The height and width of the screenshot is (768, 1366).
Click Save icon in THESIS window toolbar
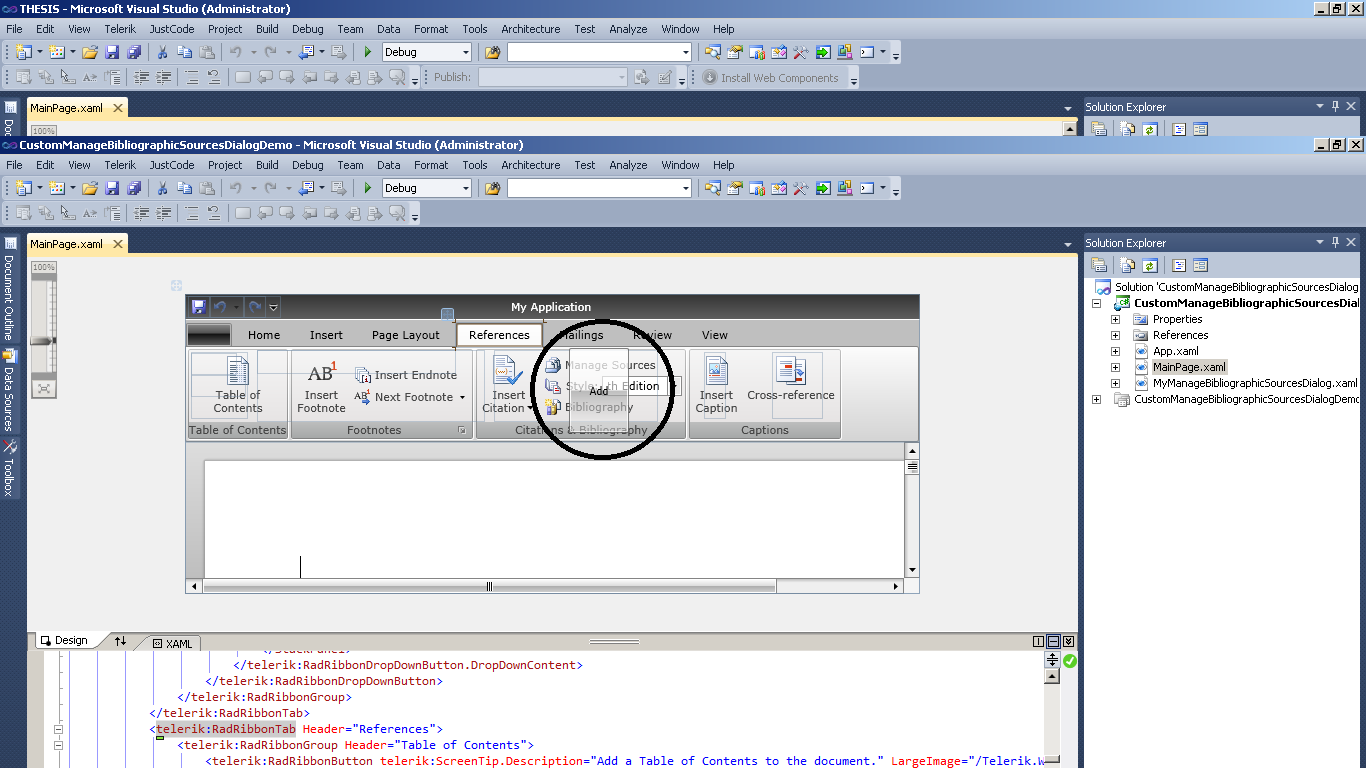point(112,52)
